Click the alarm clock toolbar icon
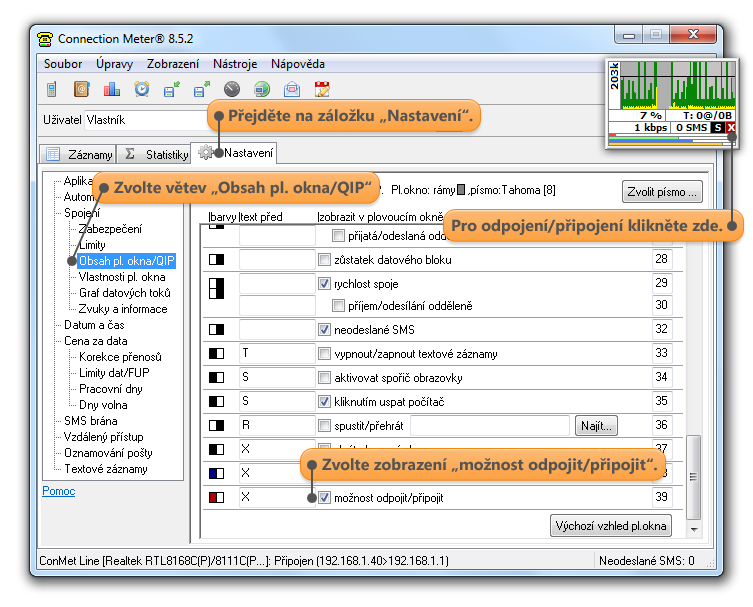Screen dimensions: 753x607 (x=142, y=89)
